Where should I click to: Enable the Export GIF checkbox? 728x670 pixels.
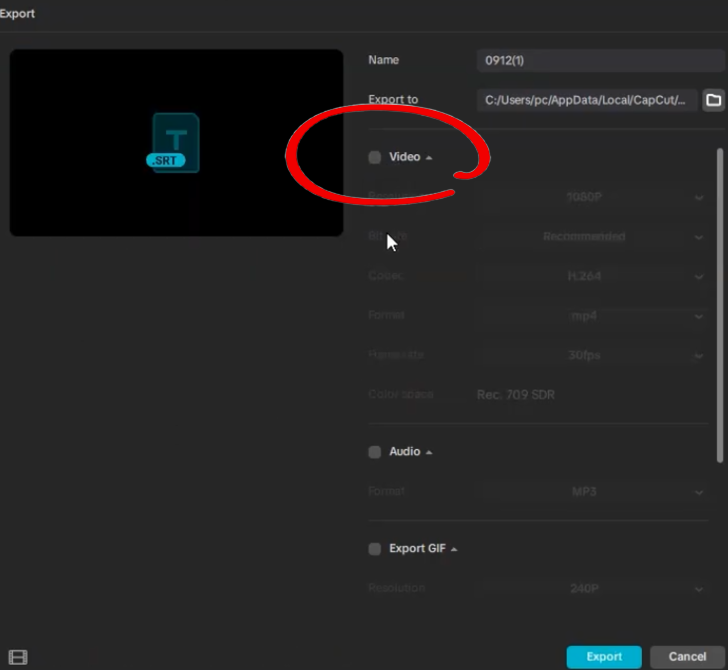(375, 549)
